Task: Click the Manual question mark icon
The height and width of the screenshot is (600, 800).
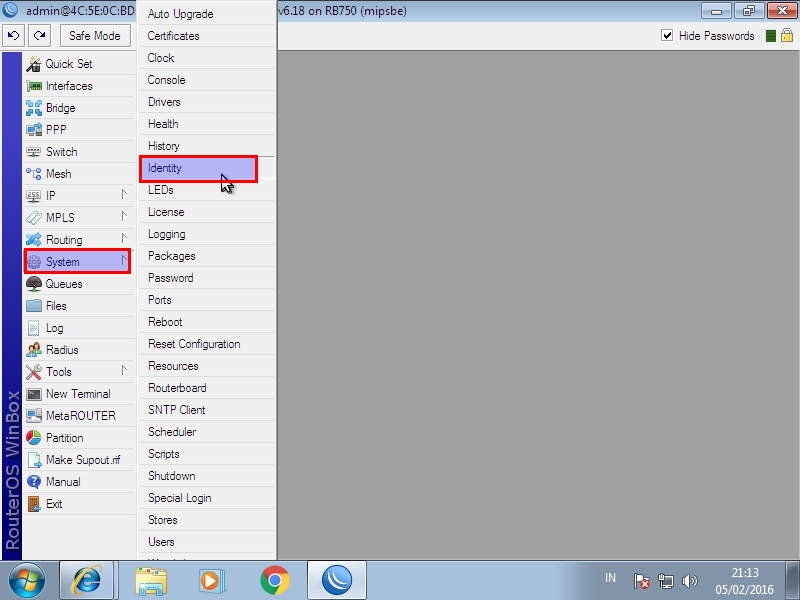Action: (x=34, y=482)
